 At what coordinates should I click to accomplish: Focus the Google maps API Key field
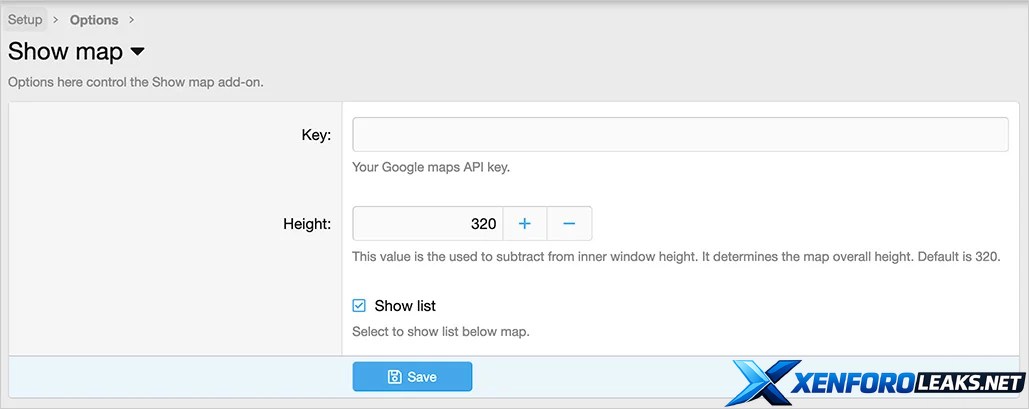(680, 135)
